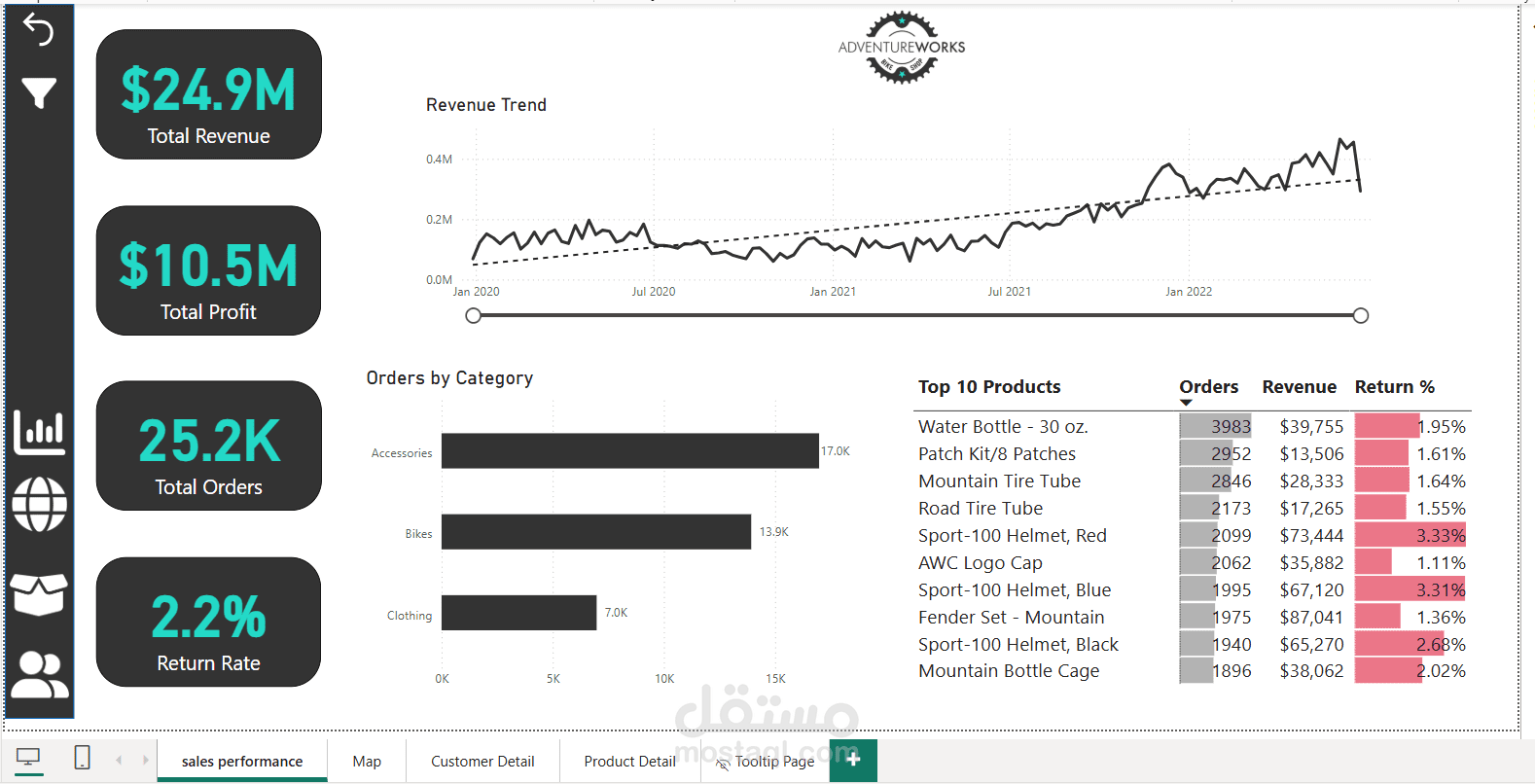1535x784 pixels.
Task: Open the Customer Detail tab
Action: 482,762
